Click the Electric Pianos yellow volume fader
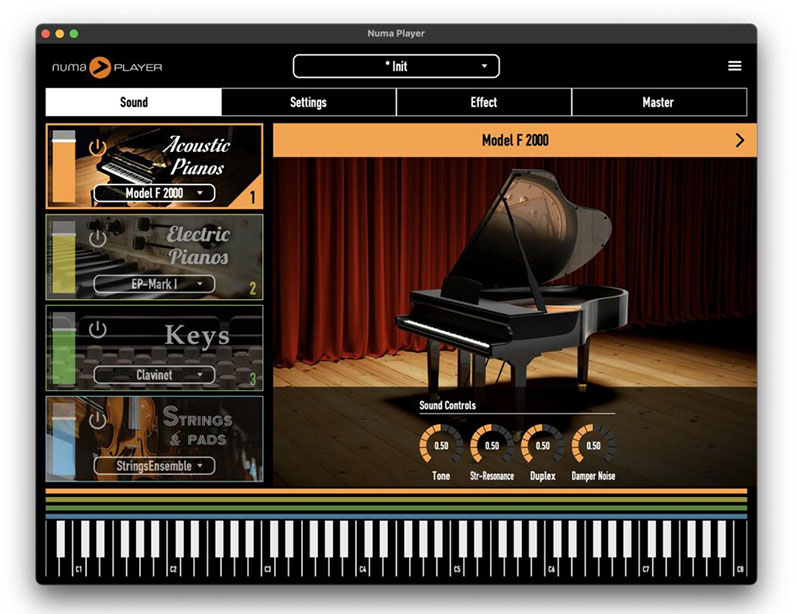 64,257
